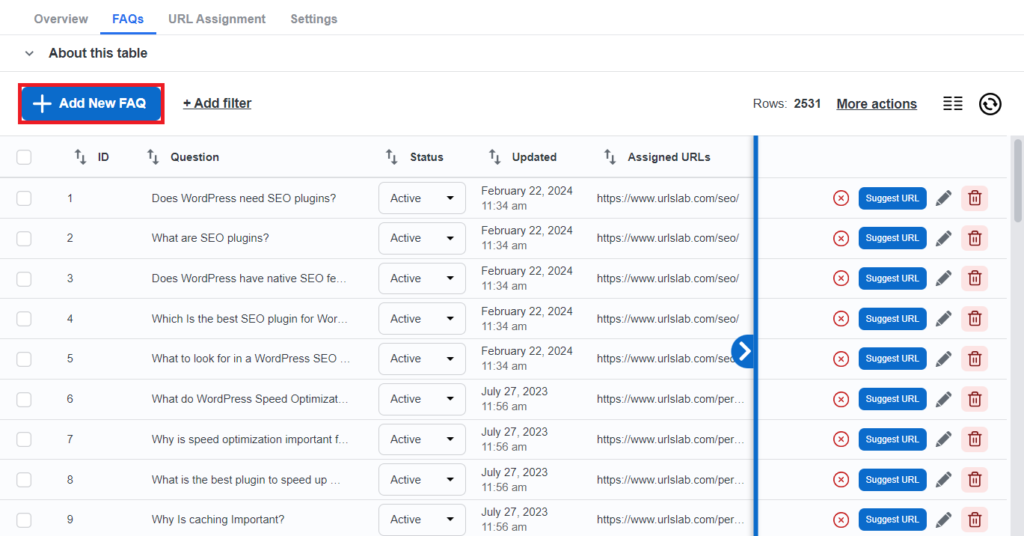Delete FAQ row 1 with trash icon
Image resolution: width=1024 pixels, height=536 pixels.
pos(974,198)
